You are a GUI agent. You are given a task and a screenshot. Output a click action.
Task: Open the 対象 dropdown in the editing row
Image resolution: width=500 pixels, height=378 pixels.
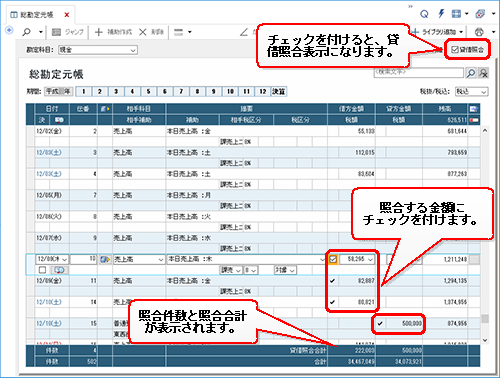[x=285, y=270]
